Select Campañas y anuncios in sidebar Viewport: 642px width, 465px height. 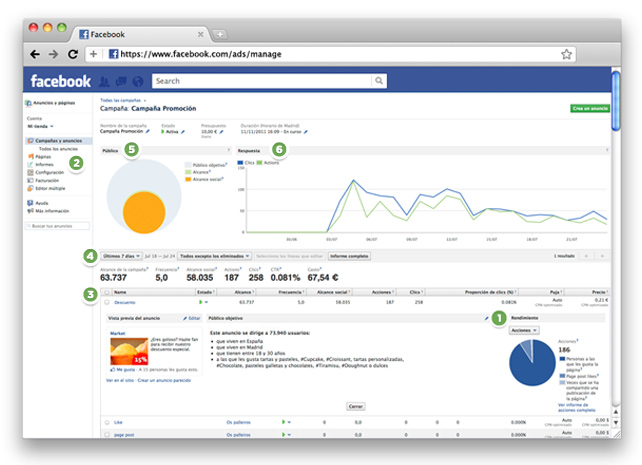pos(58,141)
